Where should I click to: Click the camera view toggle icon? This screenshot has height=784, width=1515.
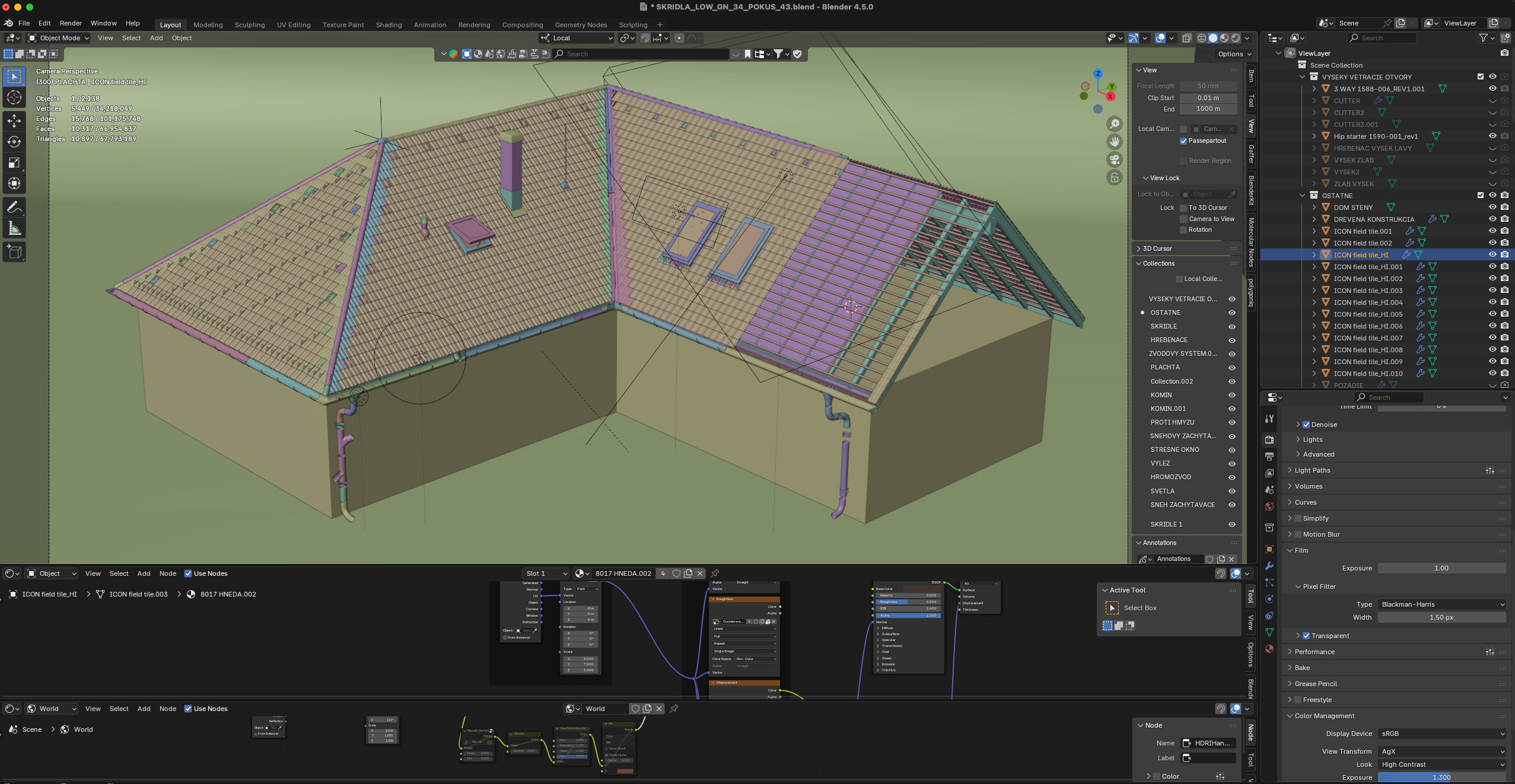point(1115,160)
